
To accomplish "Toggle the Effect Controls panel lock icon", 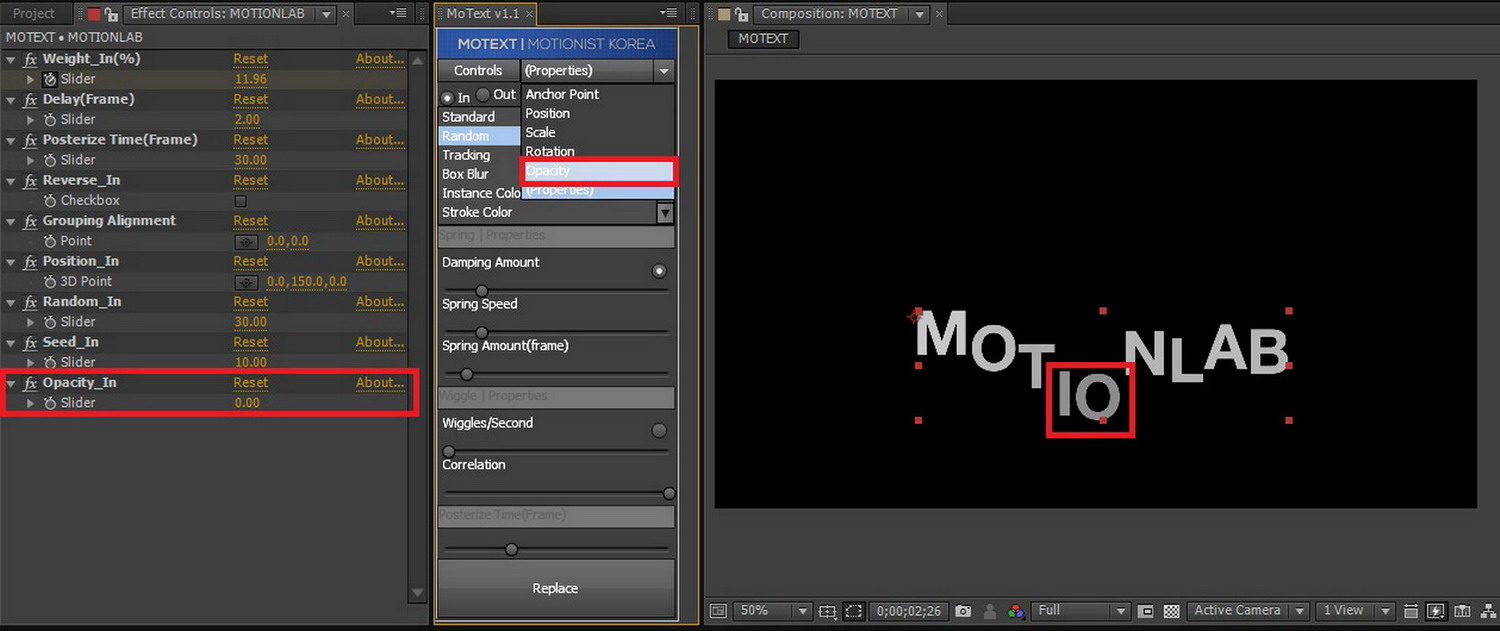I will pyautogui.click(x=112, y=14).
